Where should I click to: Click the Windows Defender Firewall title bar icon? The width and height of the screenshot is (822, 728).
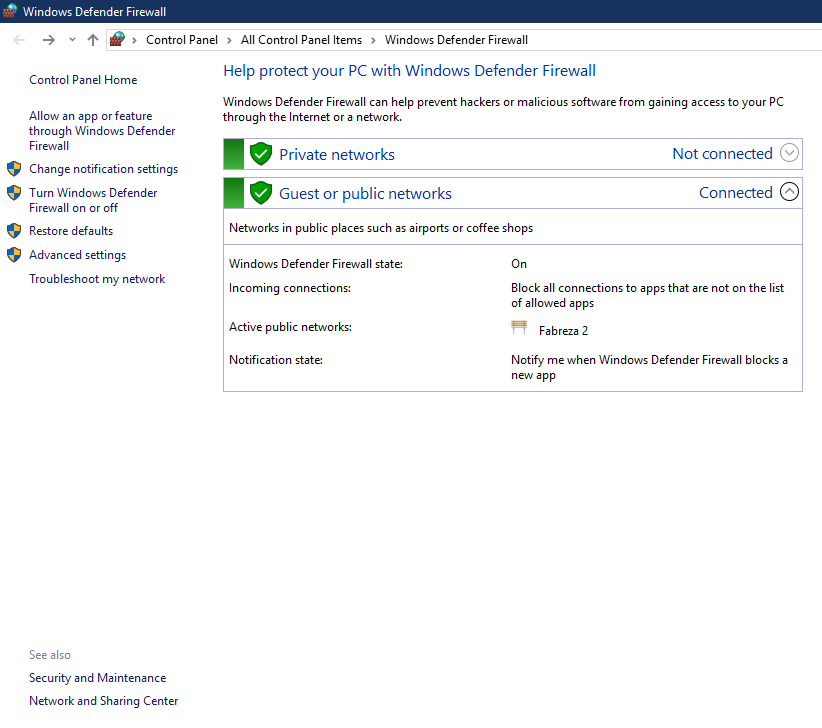pos(10,11)
